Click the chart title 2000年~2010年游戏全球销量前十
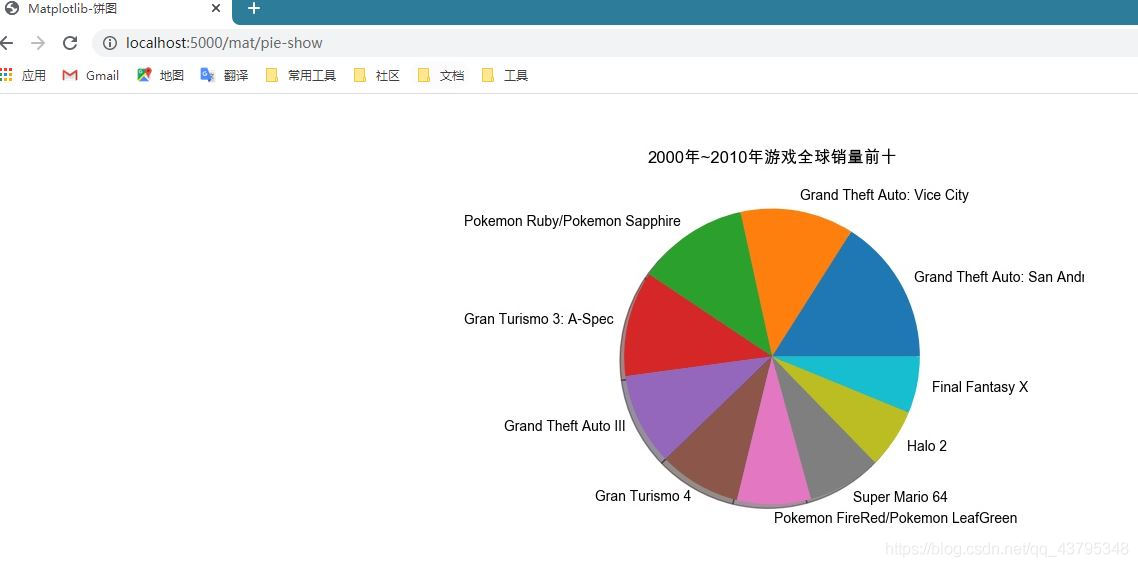 (772, 158)
